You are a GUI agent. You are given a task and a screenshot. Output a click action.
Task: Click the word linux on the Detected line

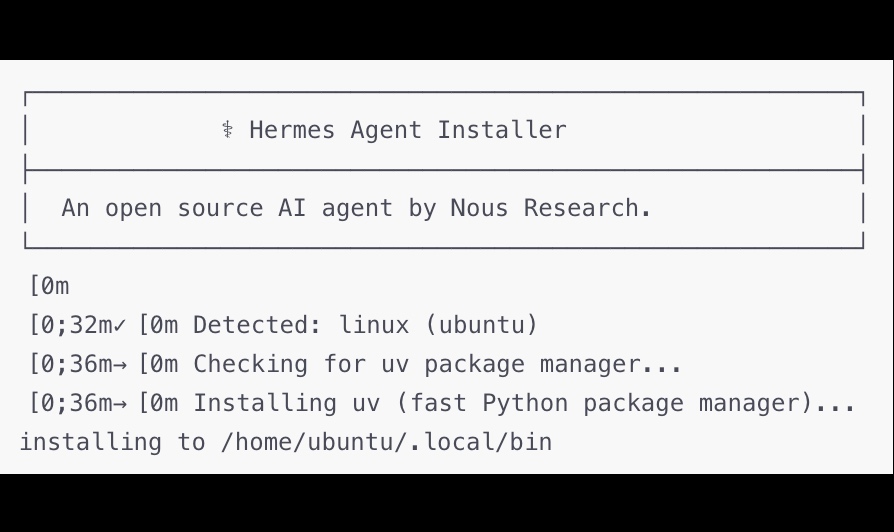point(374,325)
